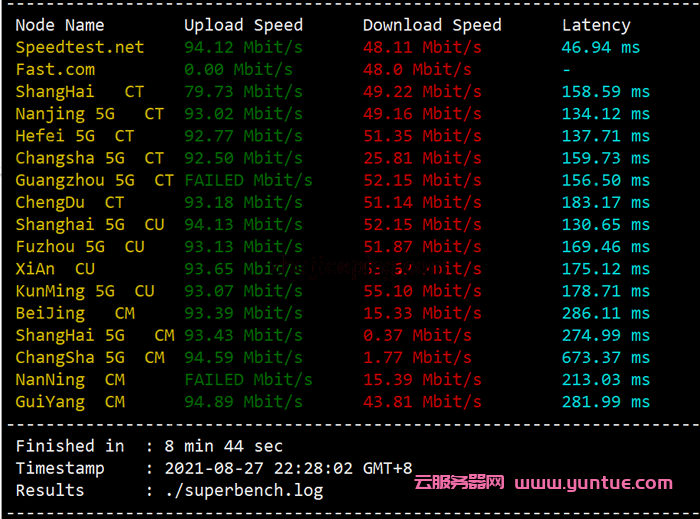This screenshot has height=519, width=700.
Task: Open the www.yuntue.com watermark link
Action: coord(594,483)
